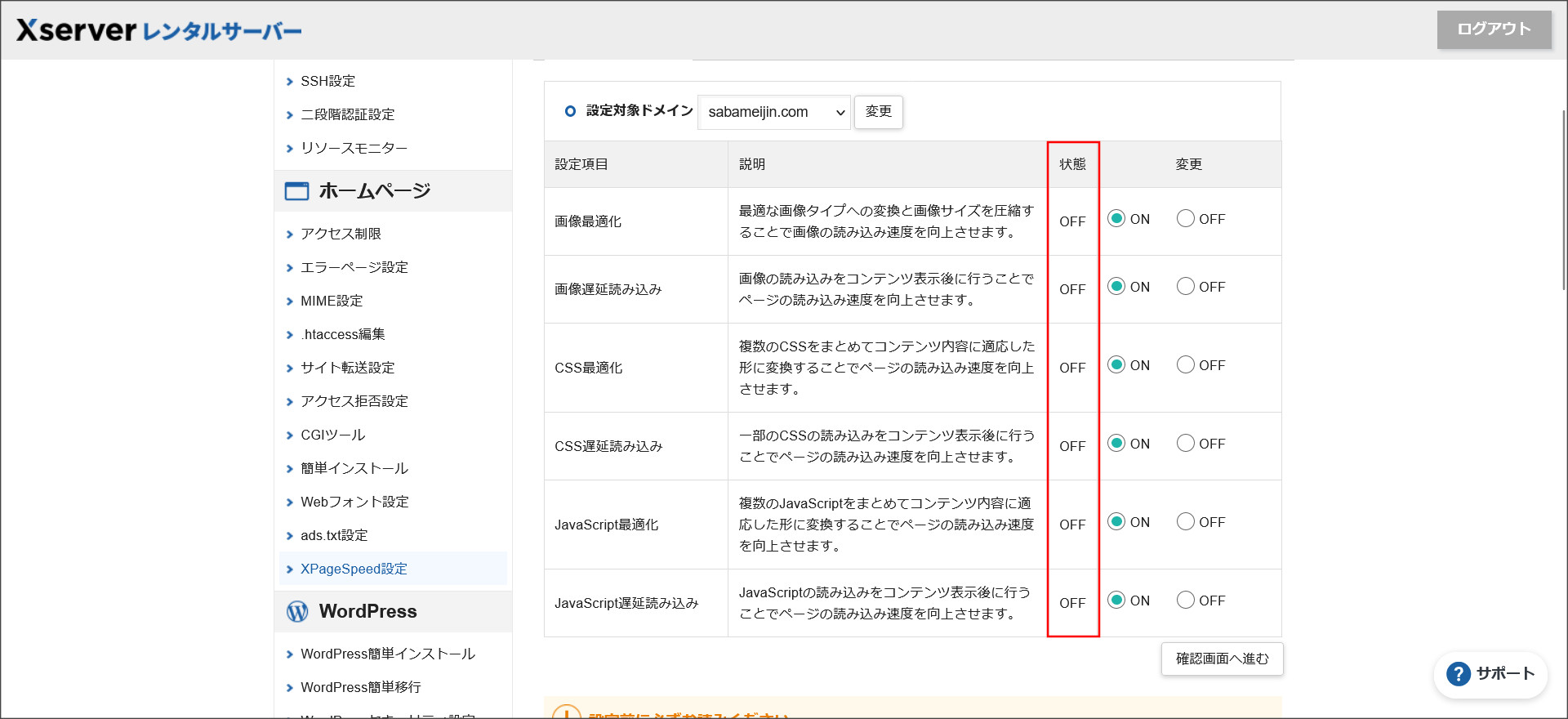Click the blue circle icon beside 設定対象ドメイン

pyautogui.click(x=570, y=111)
